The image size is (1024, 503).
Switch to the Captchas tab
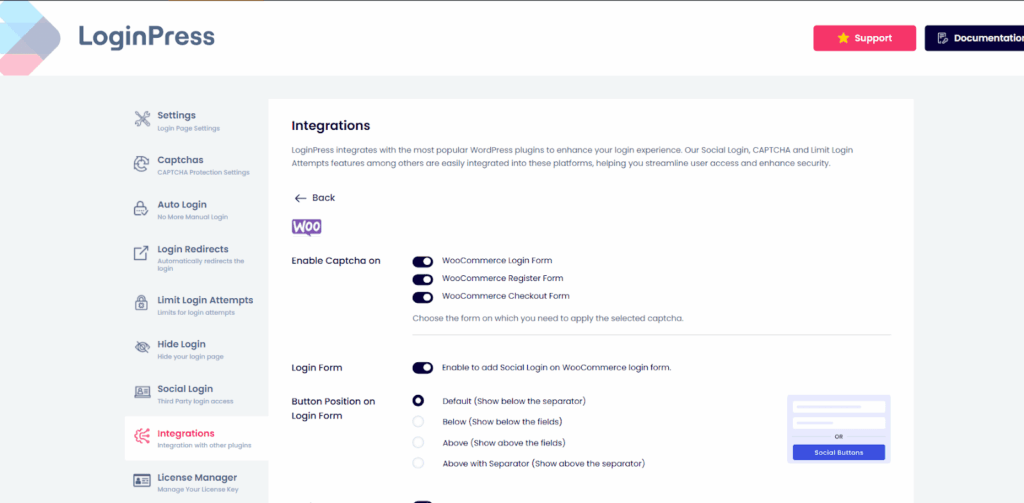pyautogui.click(x=196, y=165)
